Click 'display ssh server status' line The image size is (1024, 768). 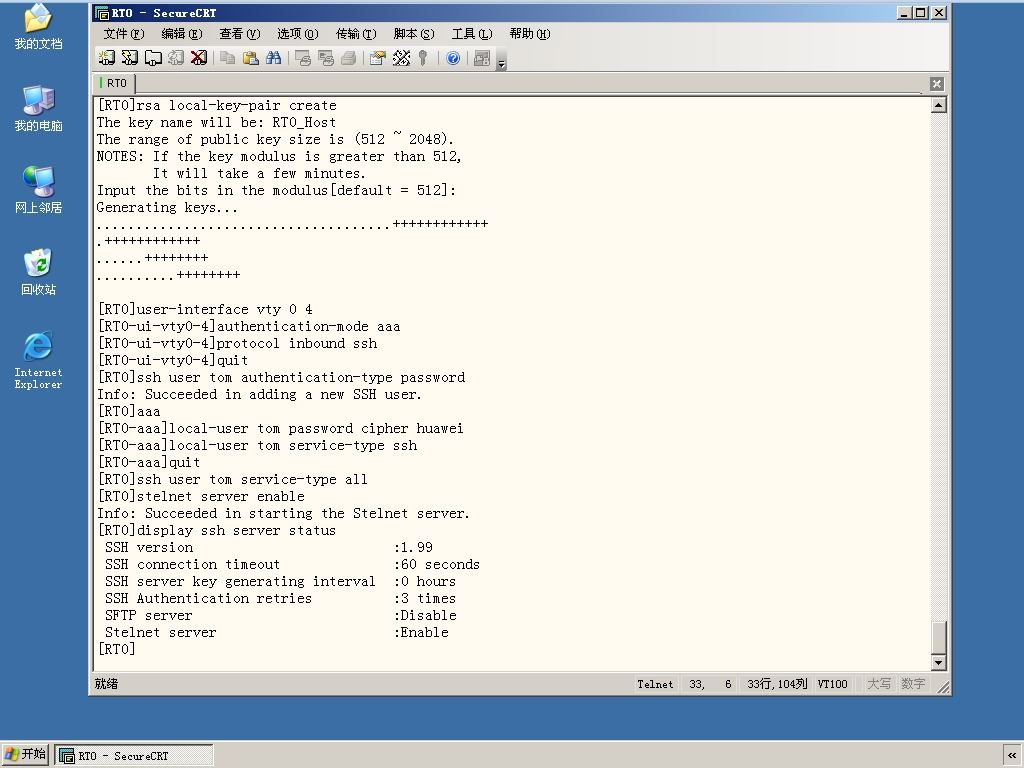217,530
